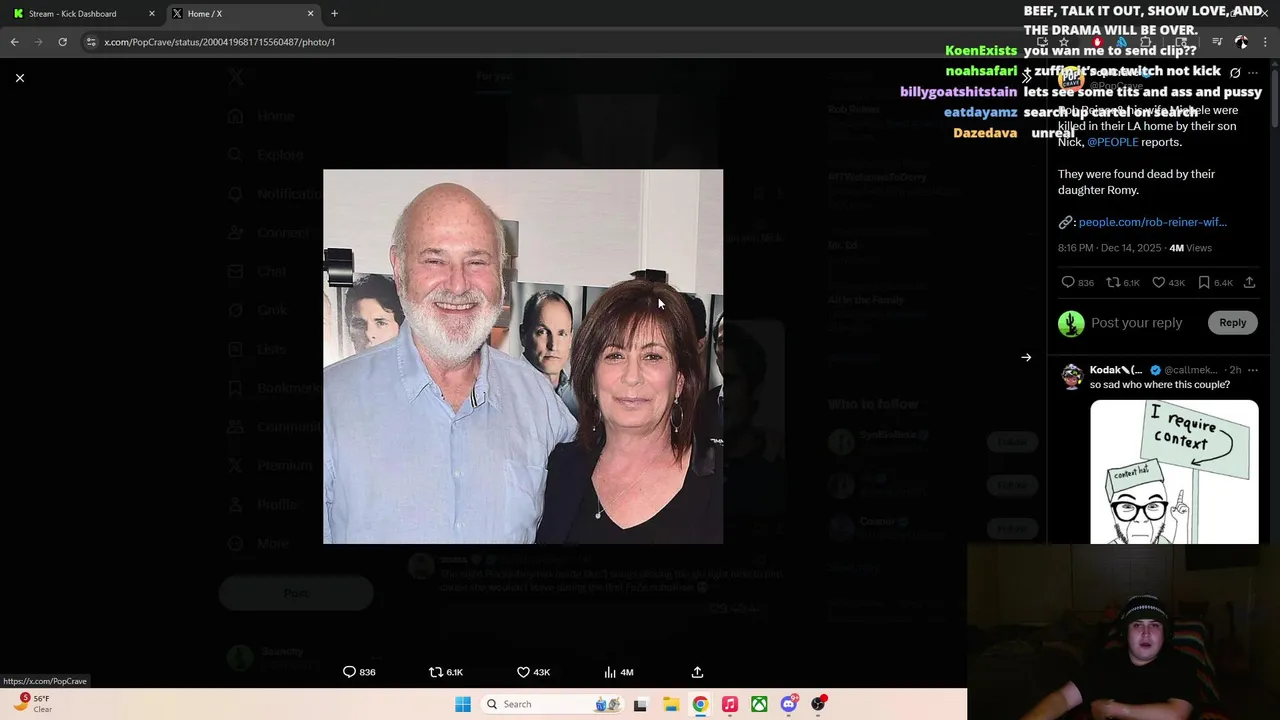Open the Chrome three-dot menu

pyautogui.click(x=1265, y=42)
